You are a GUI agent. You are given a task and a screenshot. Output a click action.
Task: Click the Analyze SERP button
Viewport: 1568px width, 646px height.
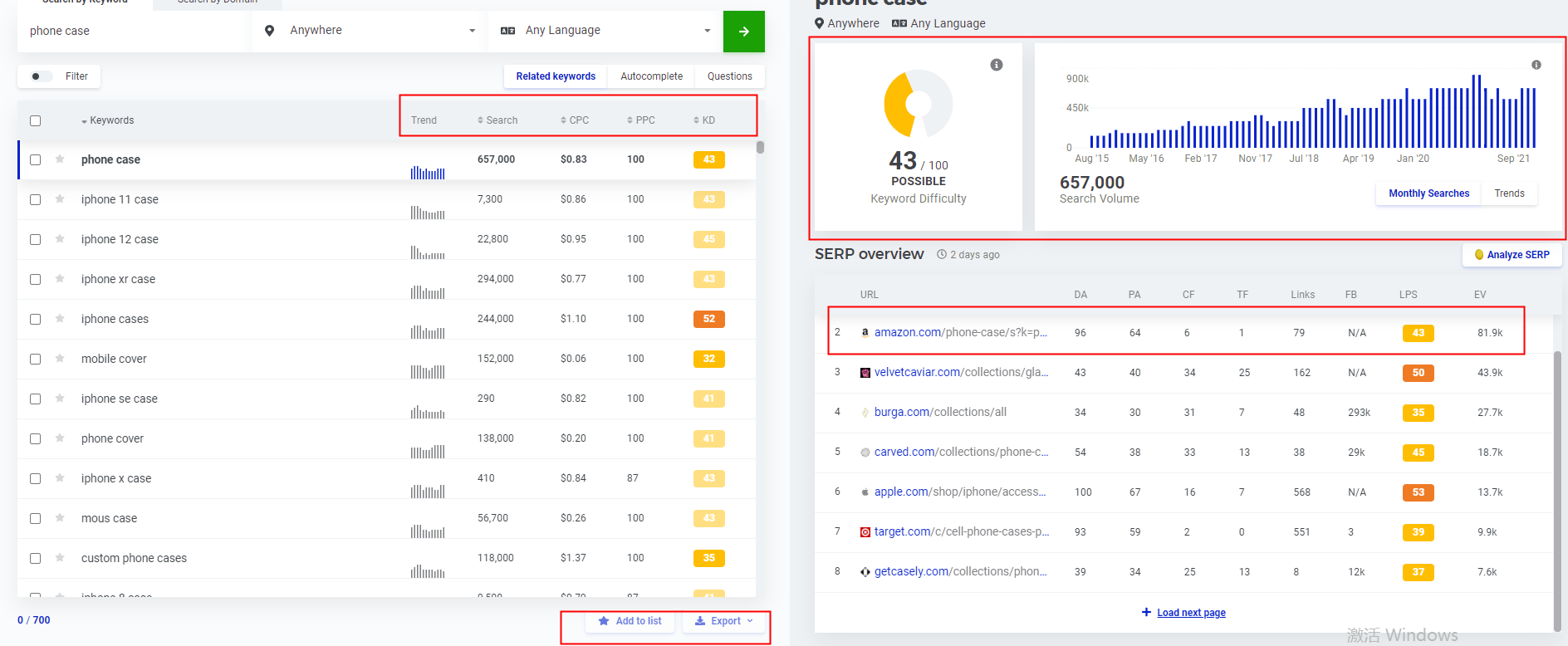coord(1512,255)
